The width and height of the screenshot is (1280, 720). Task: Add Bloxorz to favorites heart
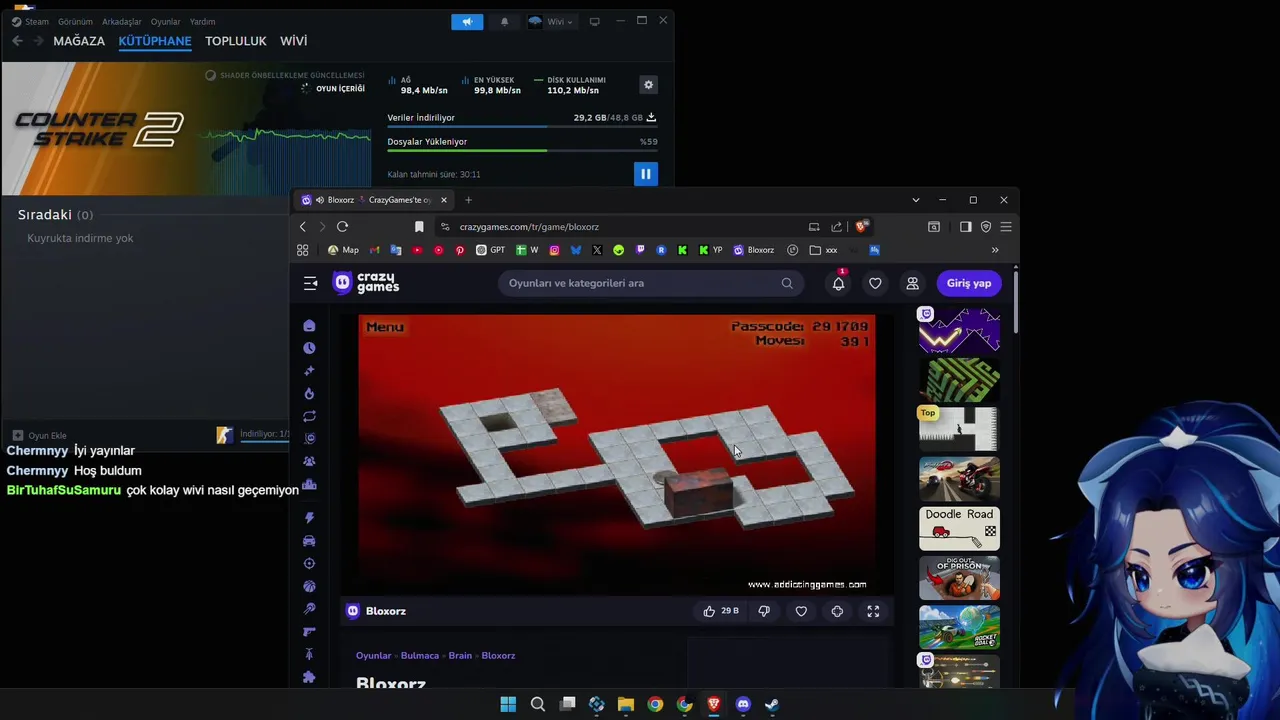(x=801, y=611)
